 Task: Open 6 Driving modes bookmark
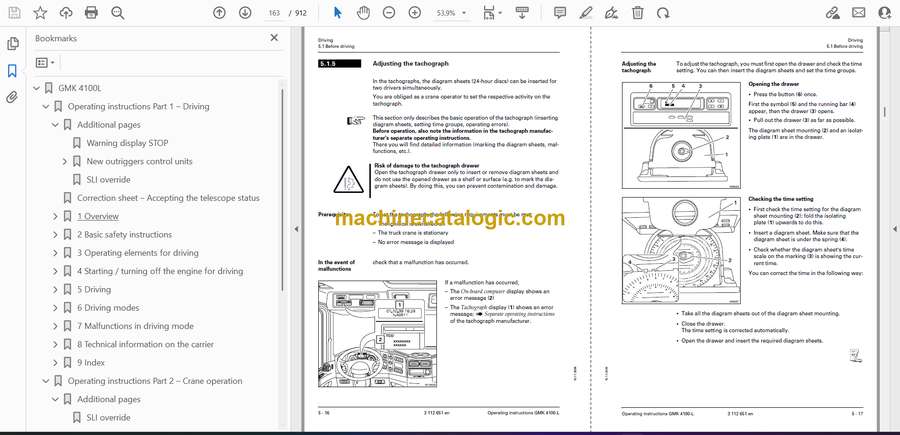coord(108,308)
